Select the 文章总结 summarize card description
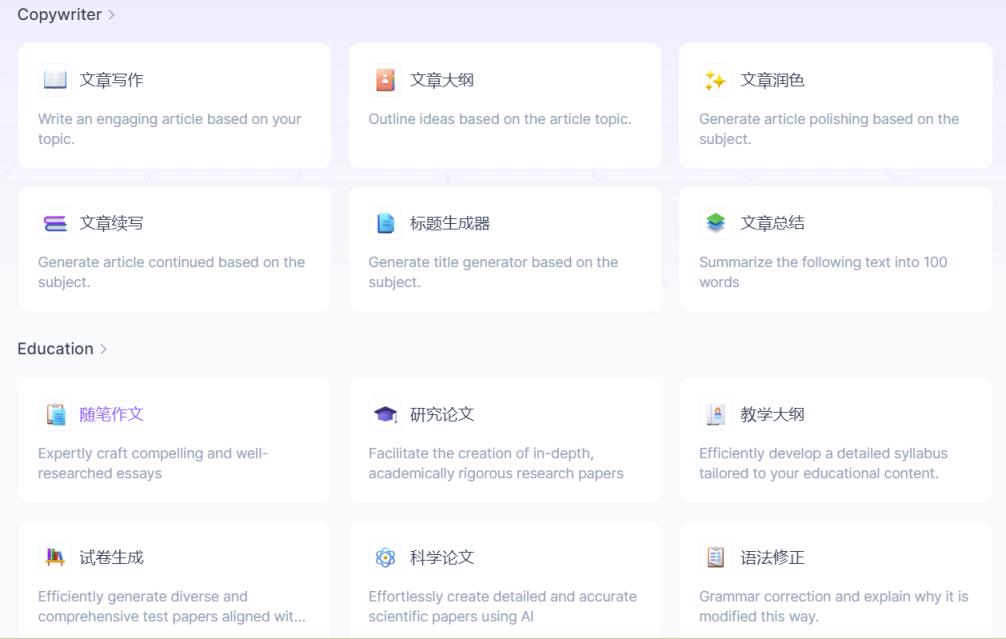Image resolution: width=1006 pixels, height=639 pixels. 822,272
